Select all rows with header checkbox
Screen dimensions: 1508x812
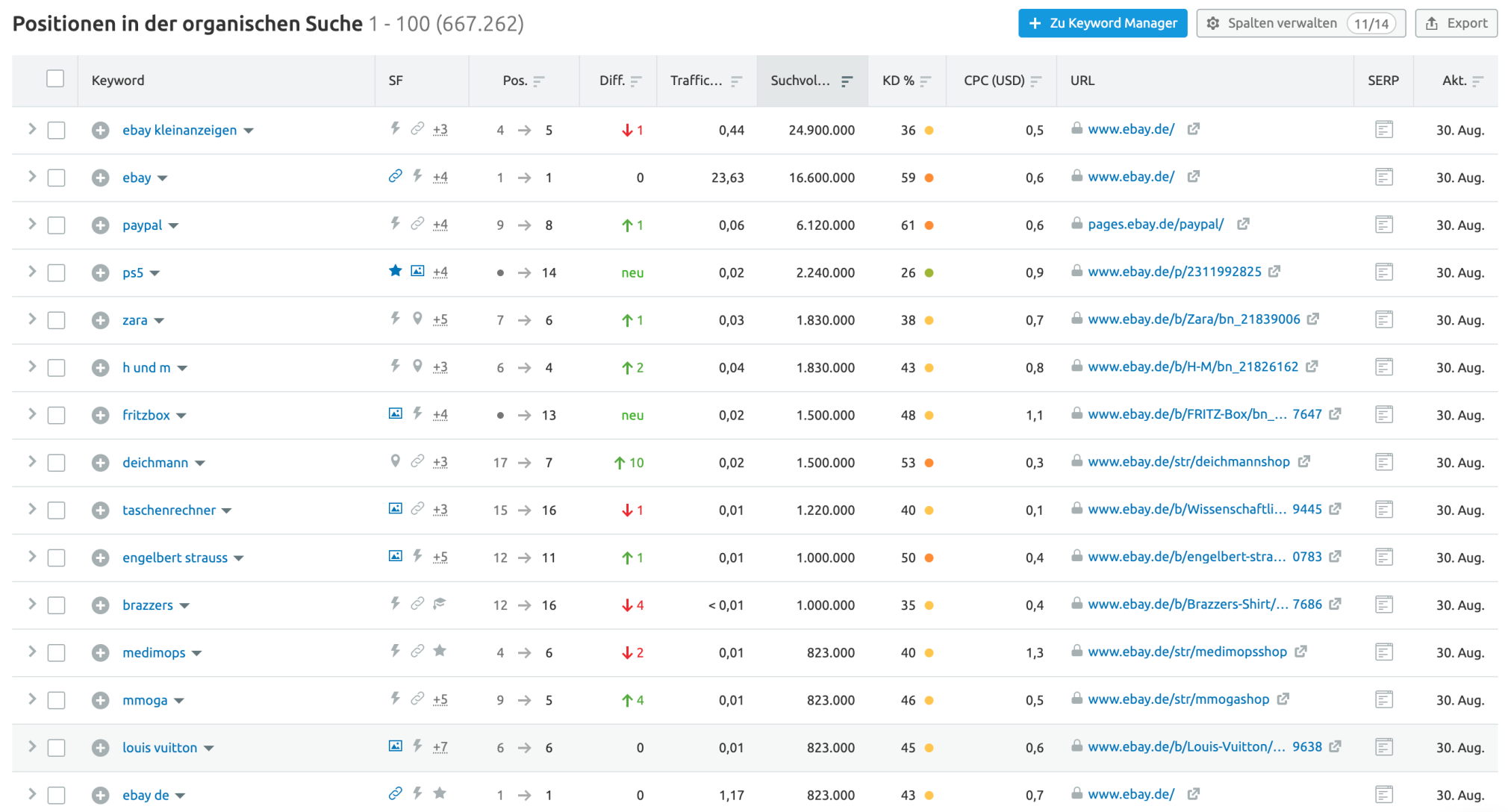[55, 79]
